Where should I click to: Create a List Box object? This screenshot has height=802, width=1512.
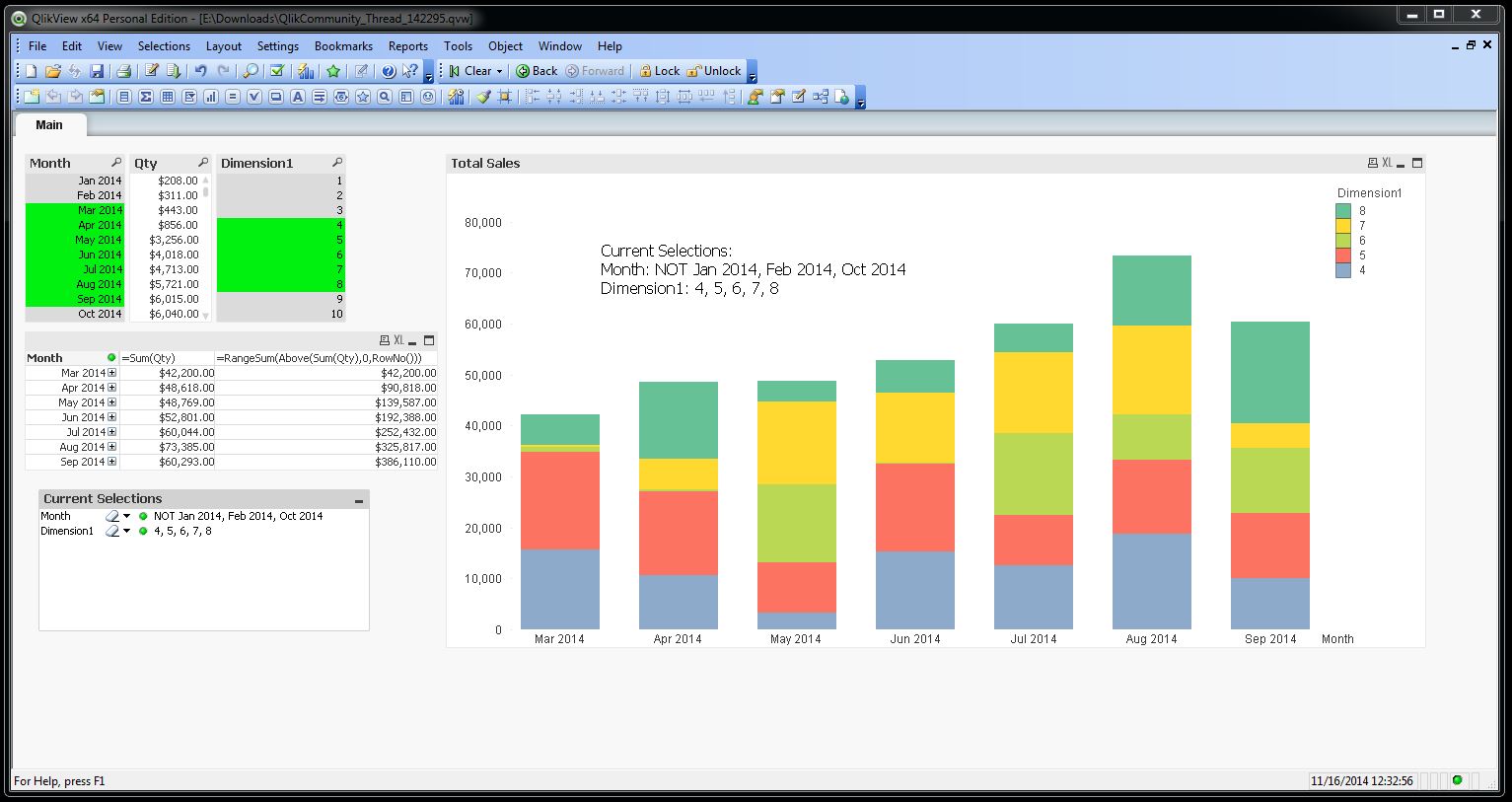pyautogui.click(x=123, y=97)
